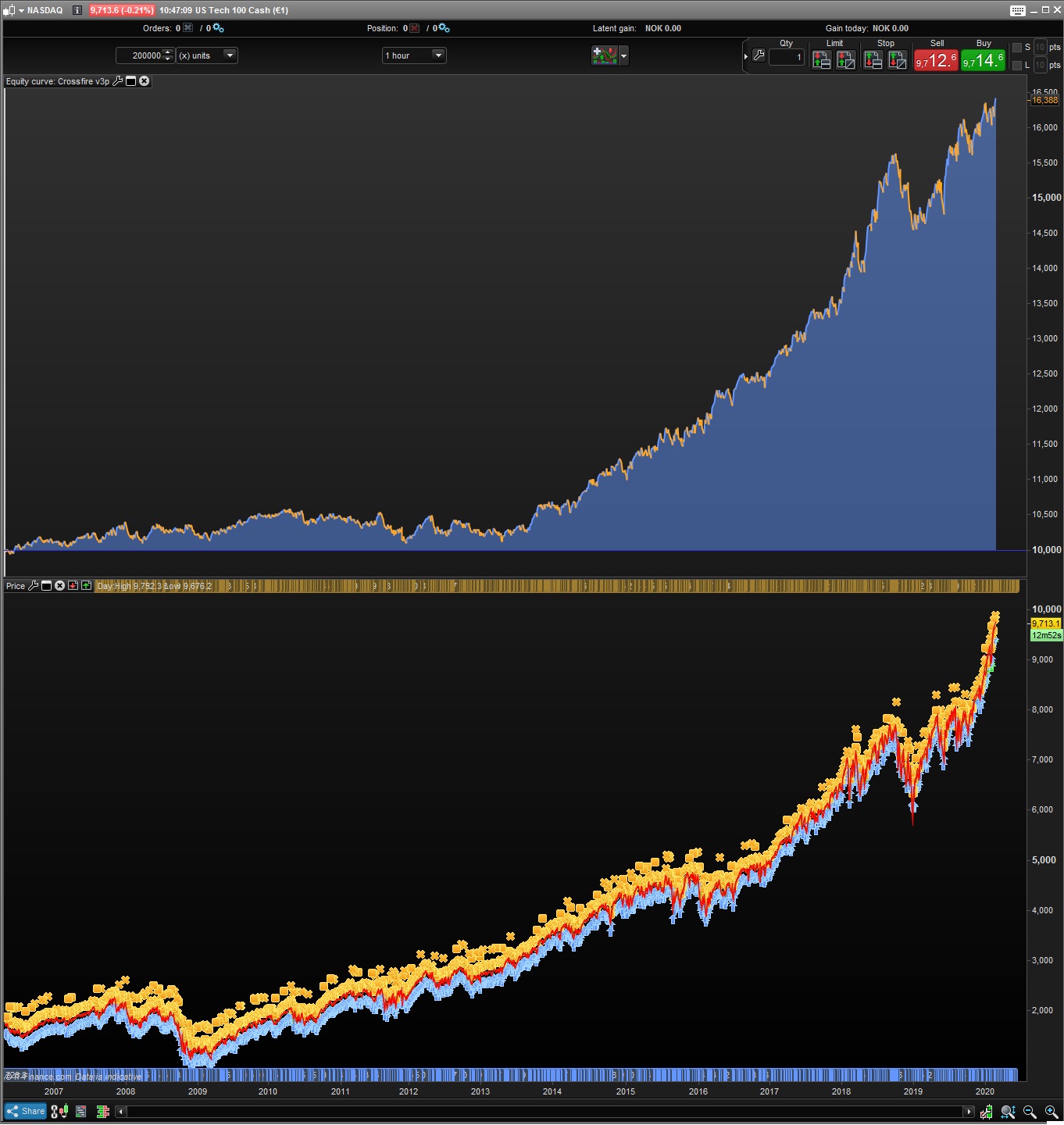
Task: Open the order book ladder icon
Action: point(102,1111)
